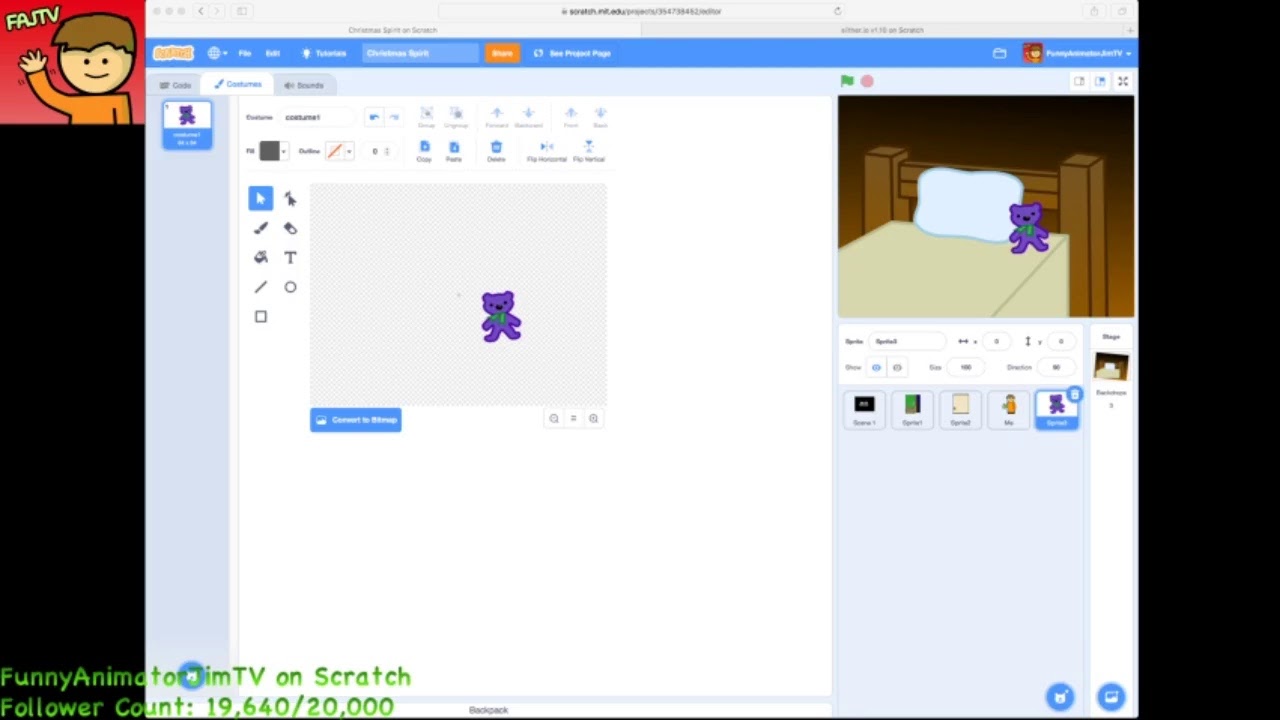Open Tutorials

[x=324, y=53]
